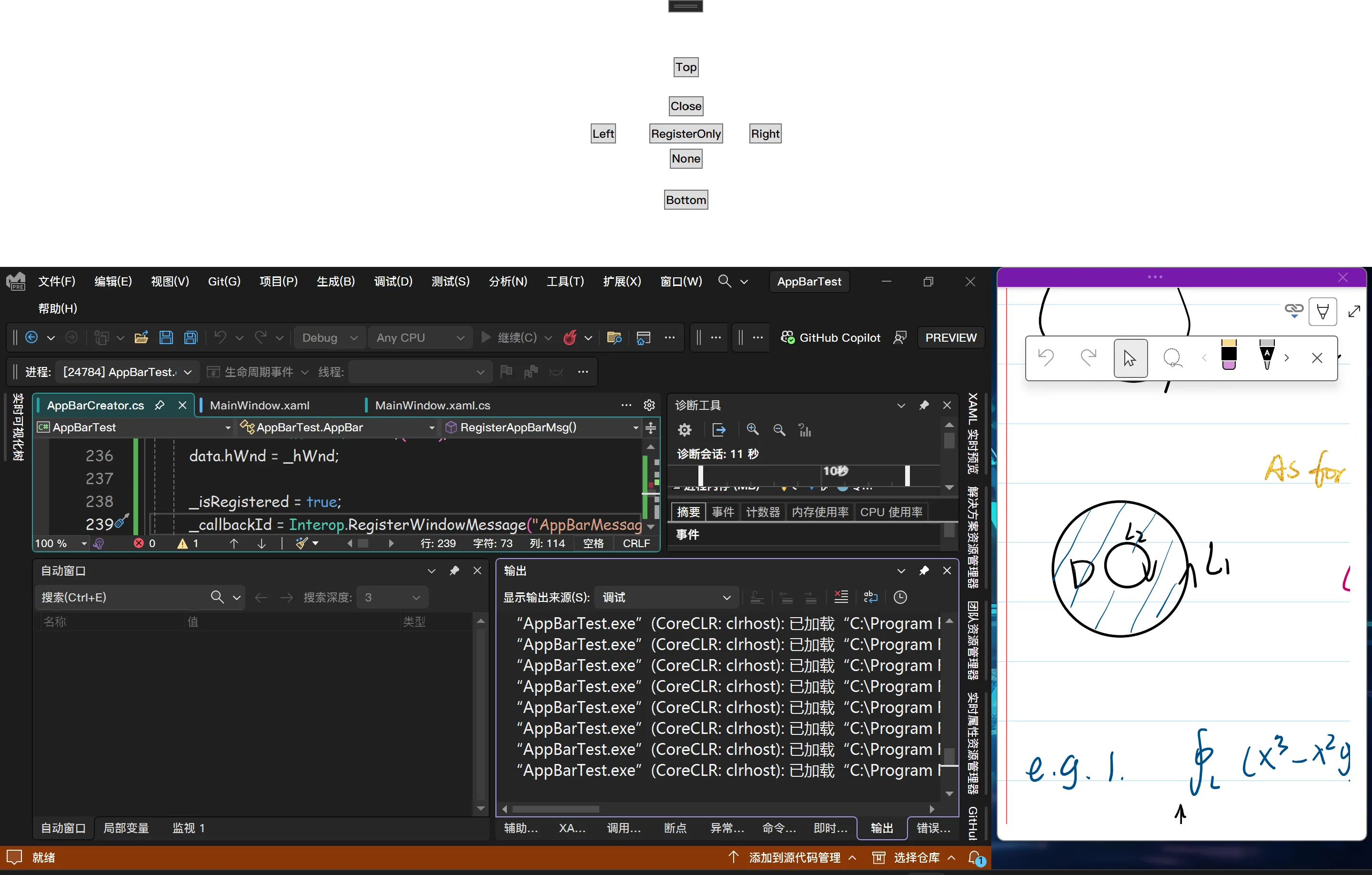This screenshot has height=875, width=1372.
Task: Click the RegisterOnly button
Action: 686,133
